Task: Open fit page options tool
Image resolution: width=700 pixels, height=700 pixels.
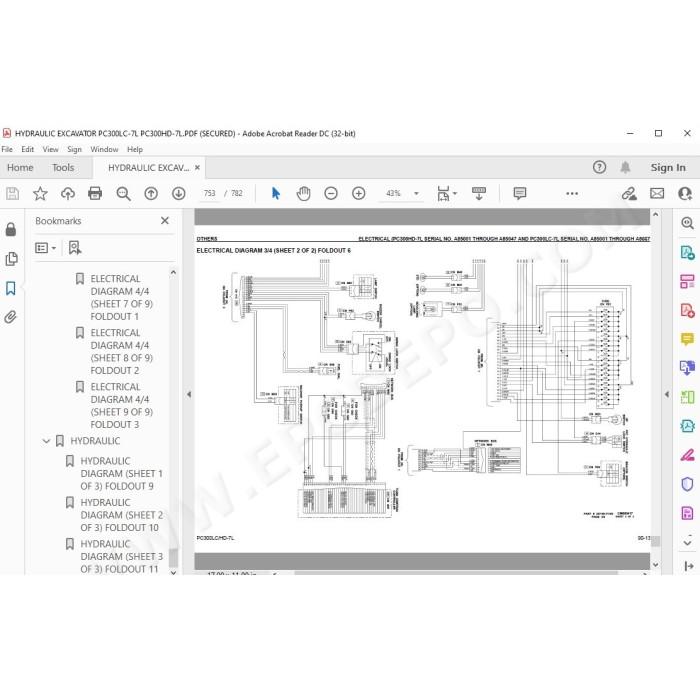Action: click(x=446, y=194)
